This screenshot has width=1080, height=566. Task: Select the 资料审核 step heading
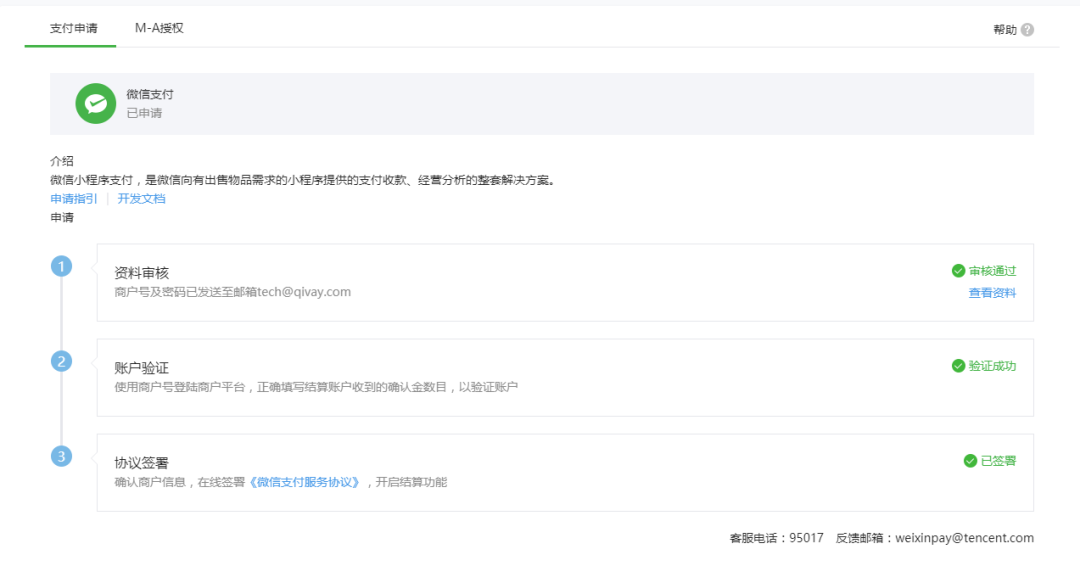[141, 273]
